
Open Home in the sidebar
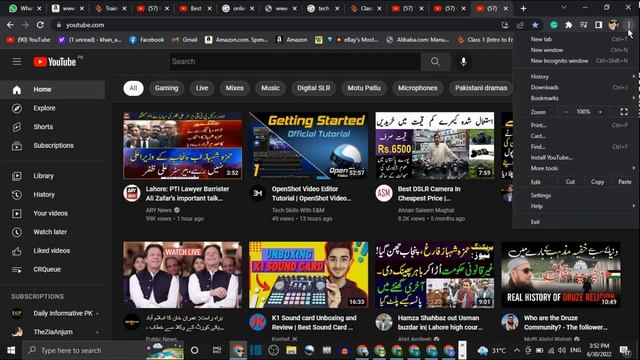coord(53,89)
